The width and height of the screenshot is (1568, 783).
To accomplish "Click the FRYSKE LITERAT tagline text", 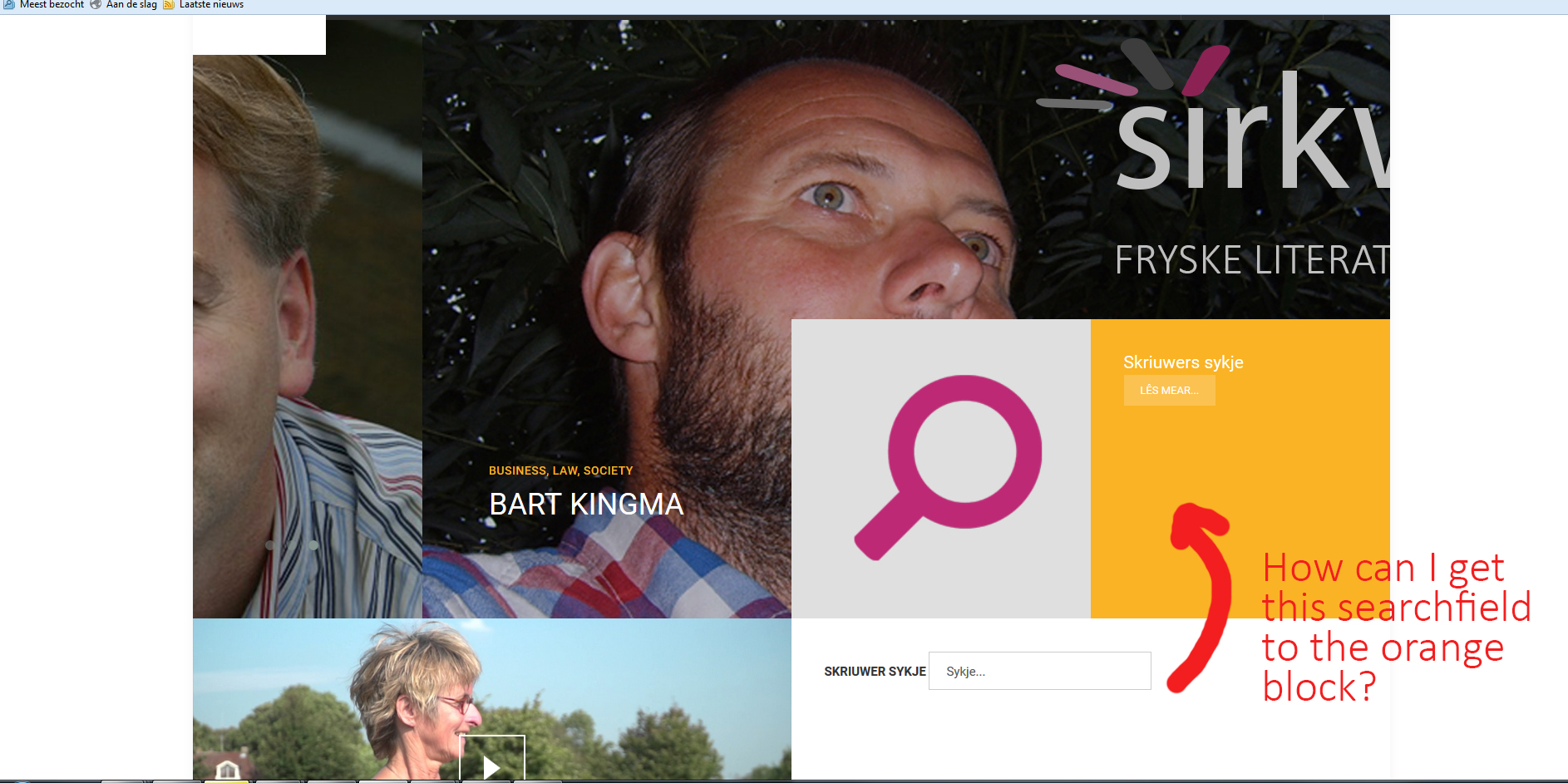I will [1252, 260].
